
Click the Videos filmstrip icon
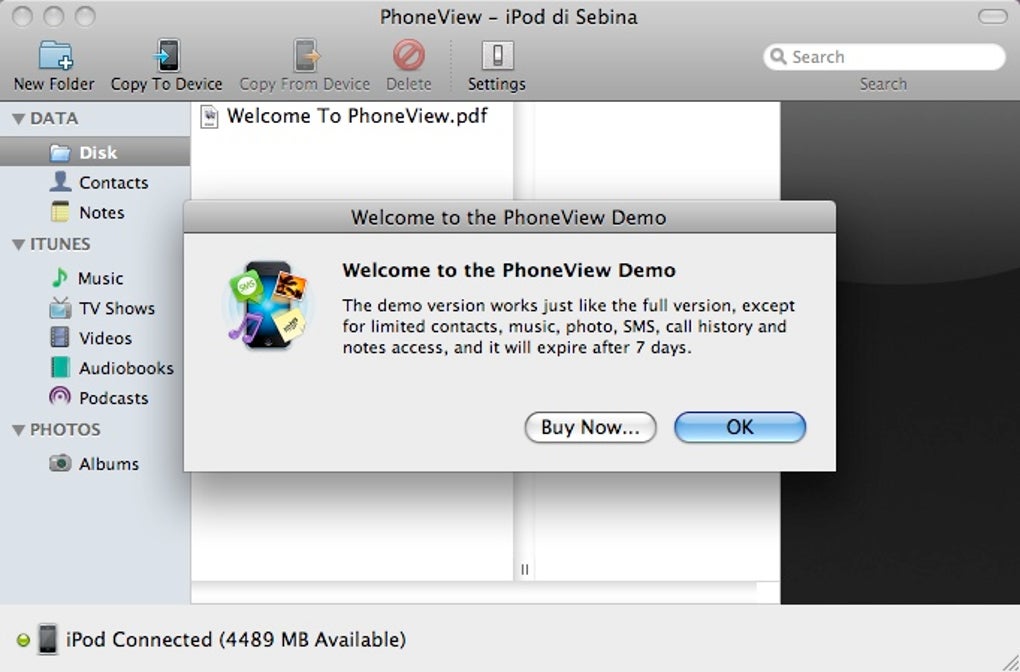[60, 338]
